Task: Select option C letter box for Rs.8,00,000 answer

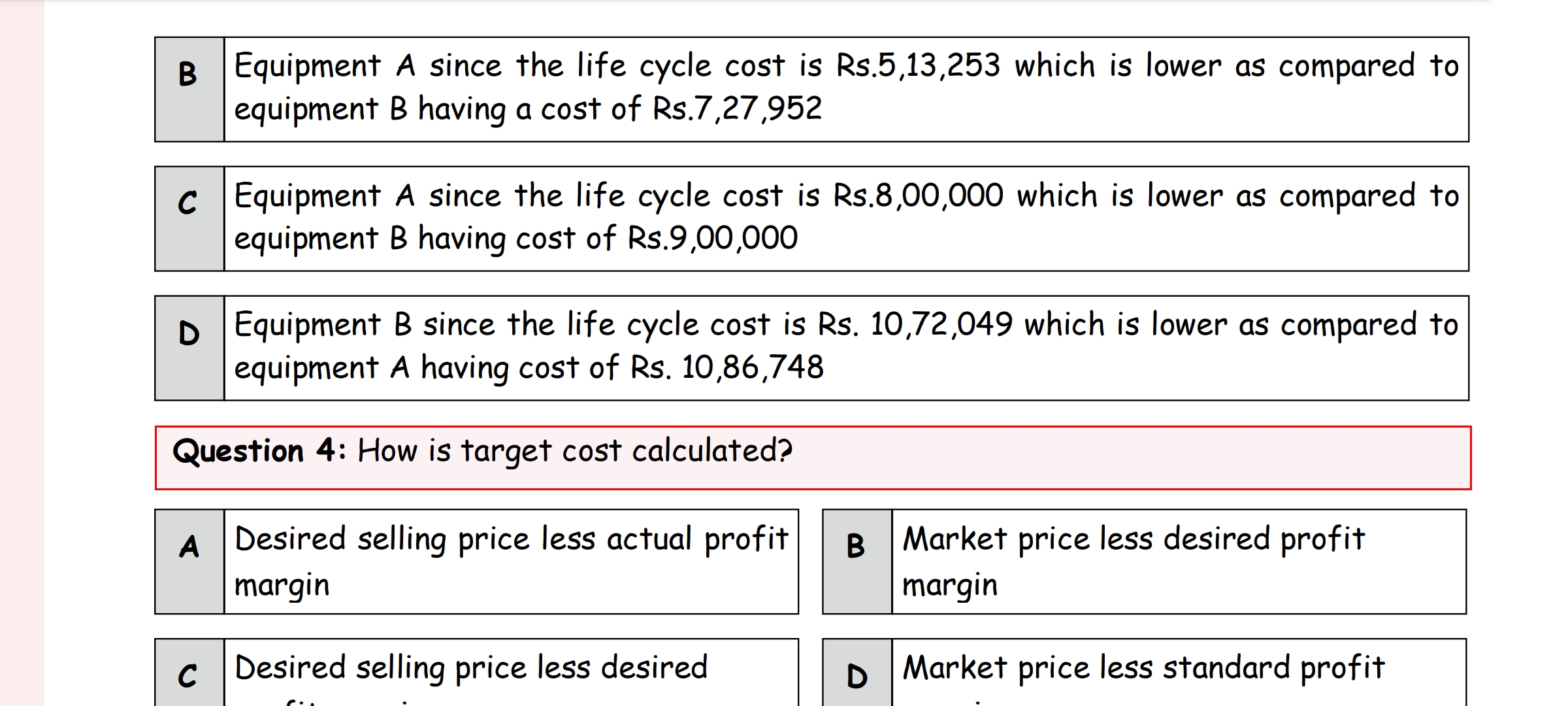Action: tap(189, 218)
